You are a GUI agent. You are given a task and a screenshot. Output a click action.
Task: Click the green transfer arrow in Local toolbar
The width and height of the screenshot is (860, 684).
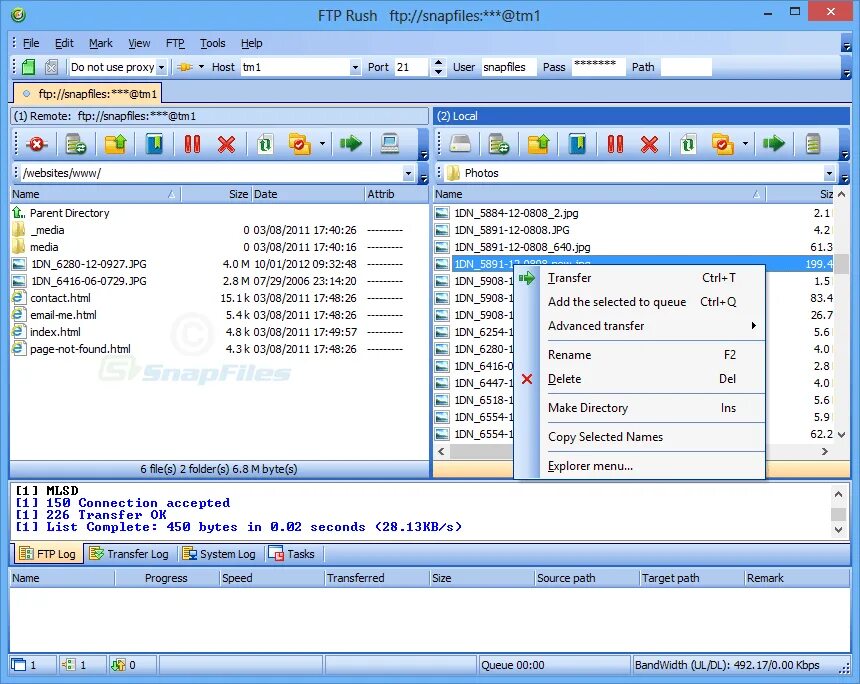[x=773, y=144]
